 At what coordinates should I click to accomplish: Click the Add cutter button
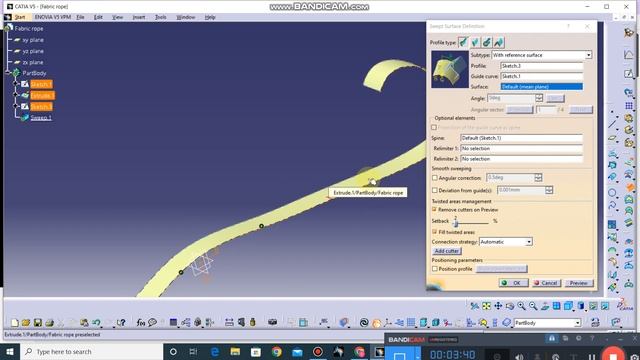coord(447,251)
